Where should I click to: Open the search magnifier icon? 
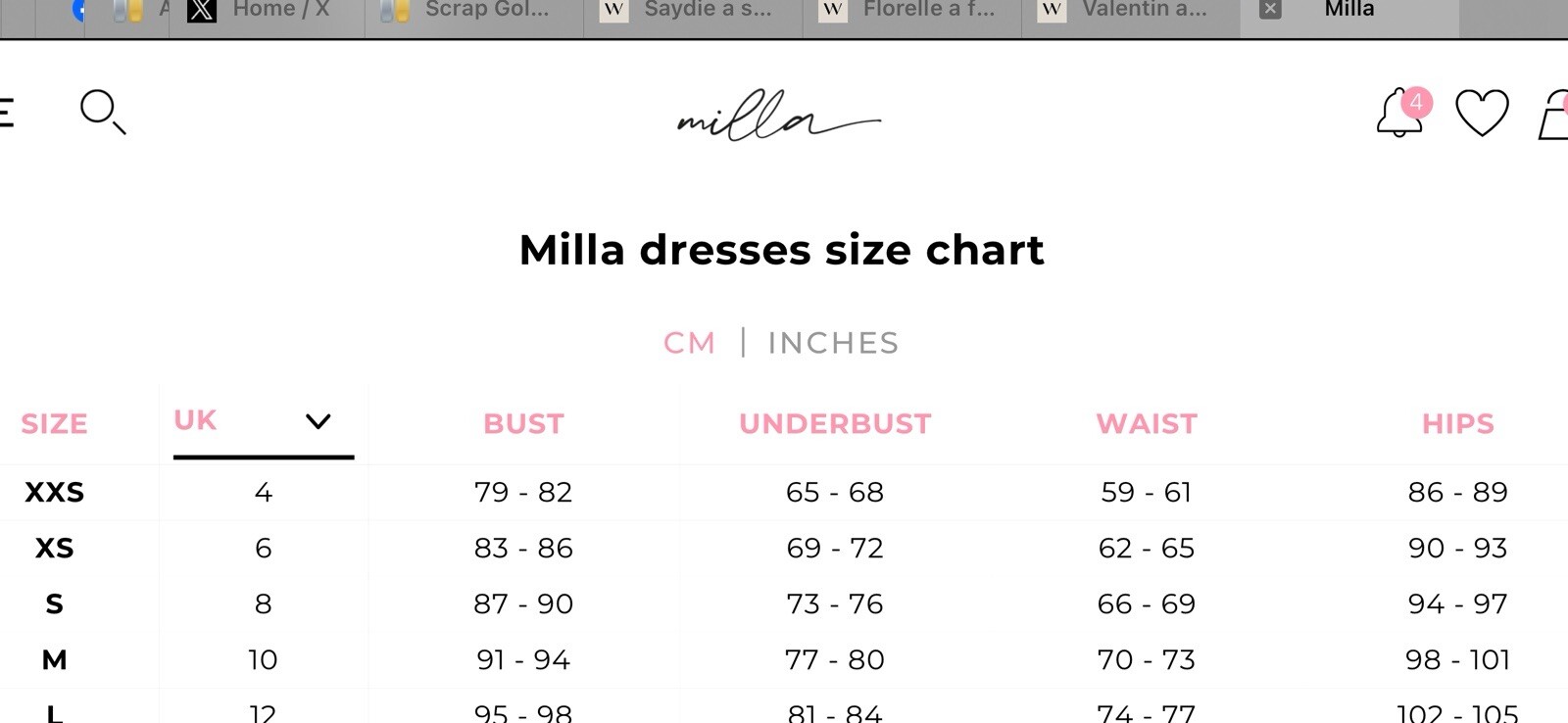click(x=103, y=113)
